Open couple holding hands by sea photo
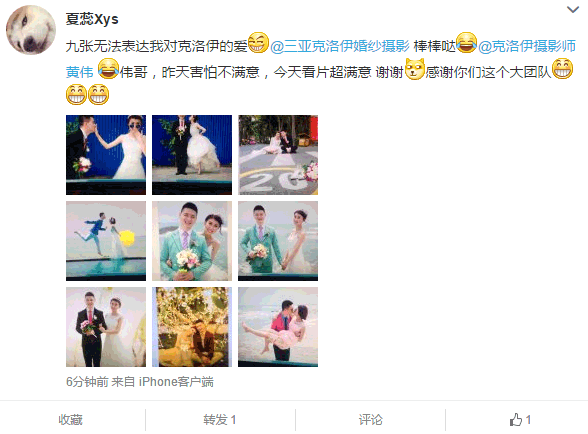This screenshot has width=588, height=434. tap(278, 241)
